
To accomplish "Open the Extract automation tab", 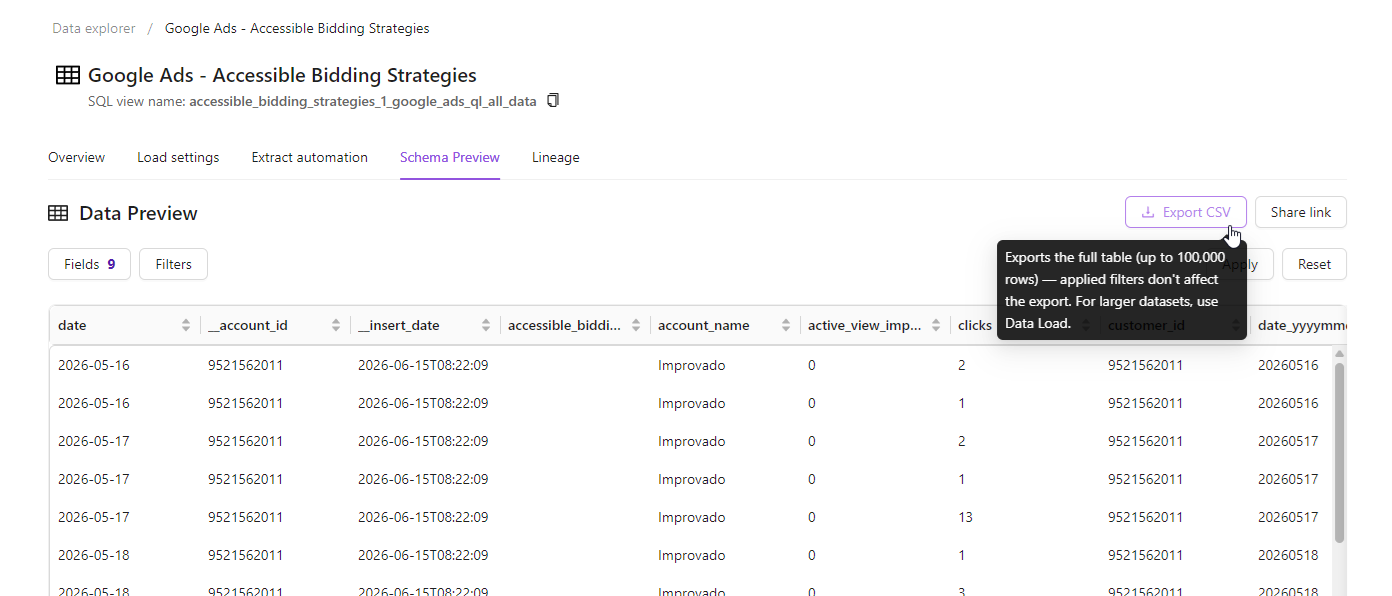I will point(310,158).
